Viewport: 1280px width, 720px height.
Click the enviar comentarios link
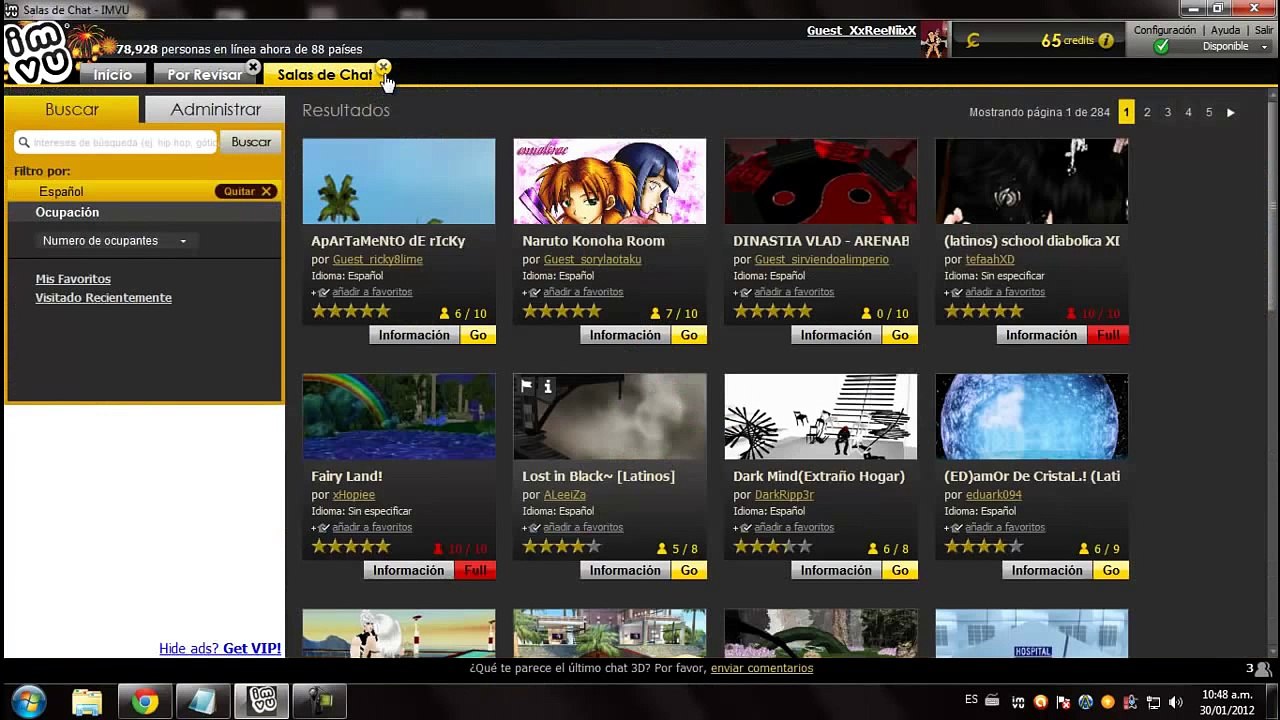click(x=762, y=668)
